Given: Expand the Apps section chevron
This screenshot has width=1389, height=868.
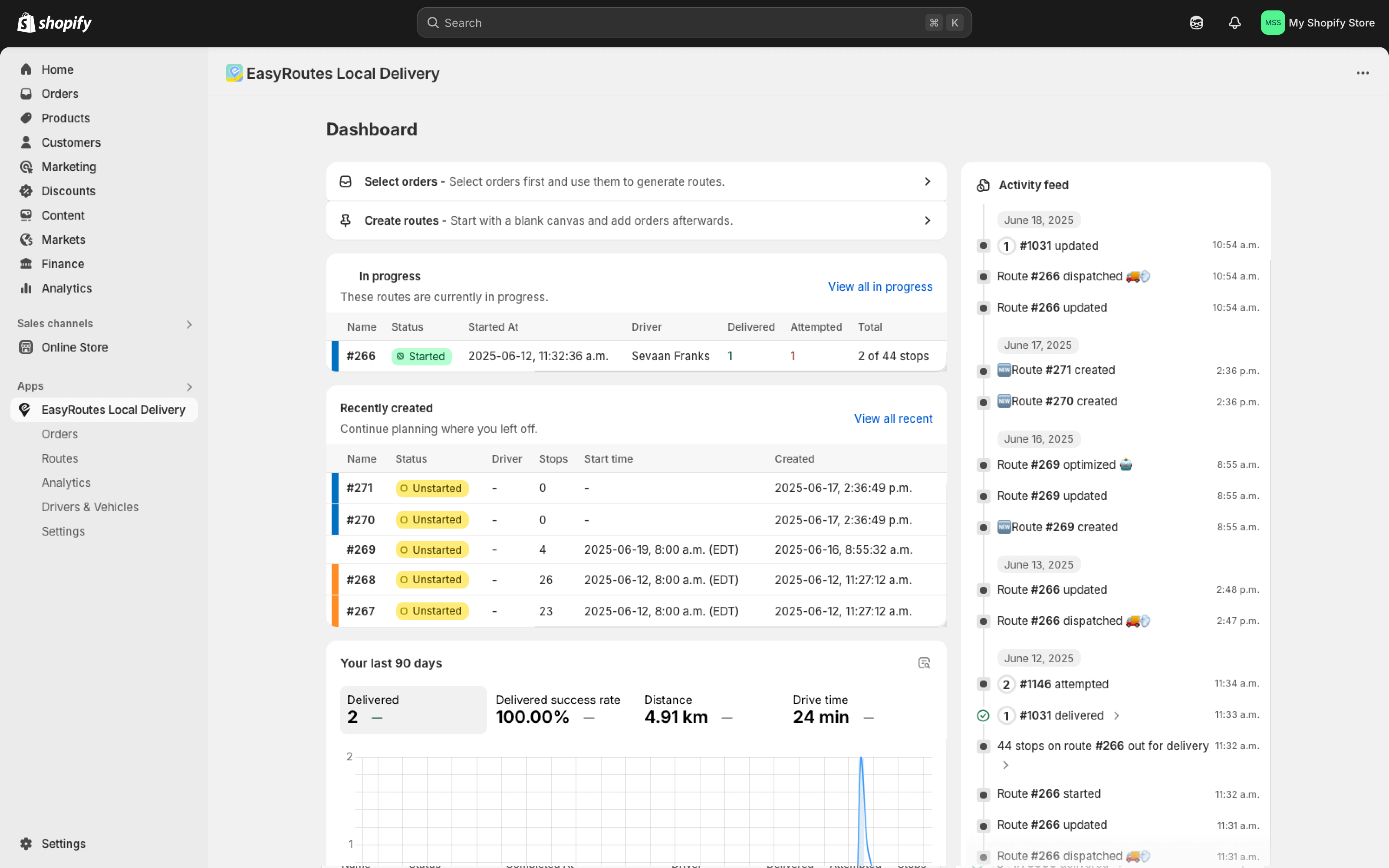Looking at the screenshot, I should (189, 387).
